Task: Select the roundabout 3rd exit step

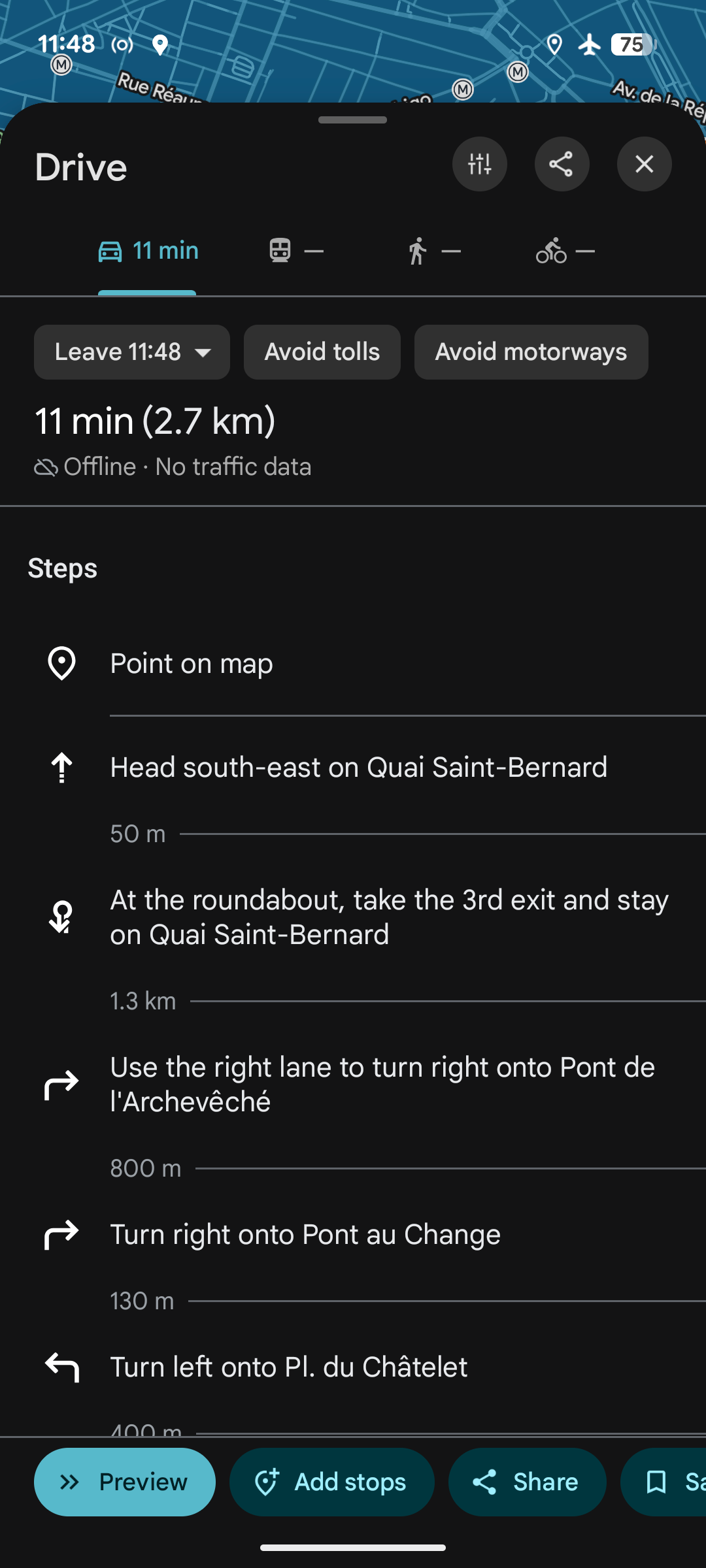Action: pyautogui.click(x=389, y=917)
